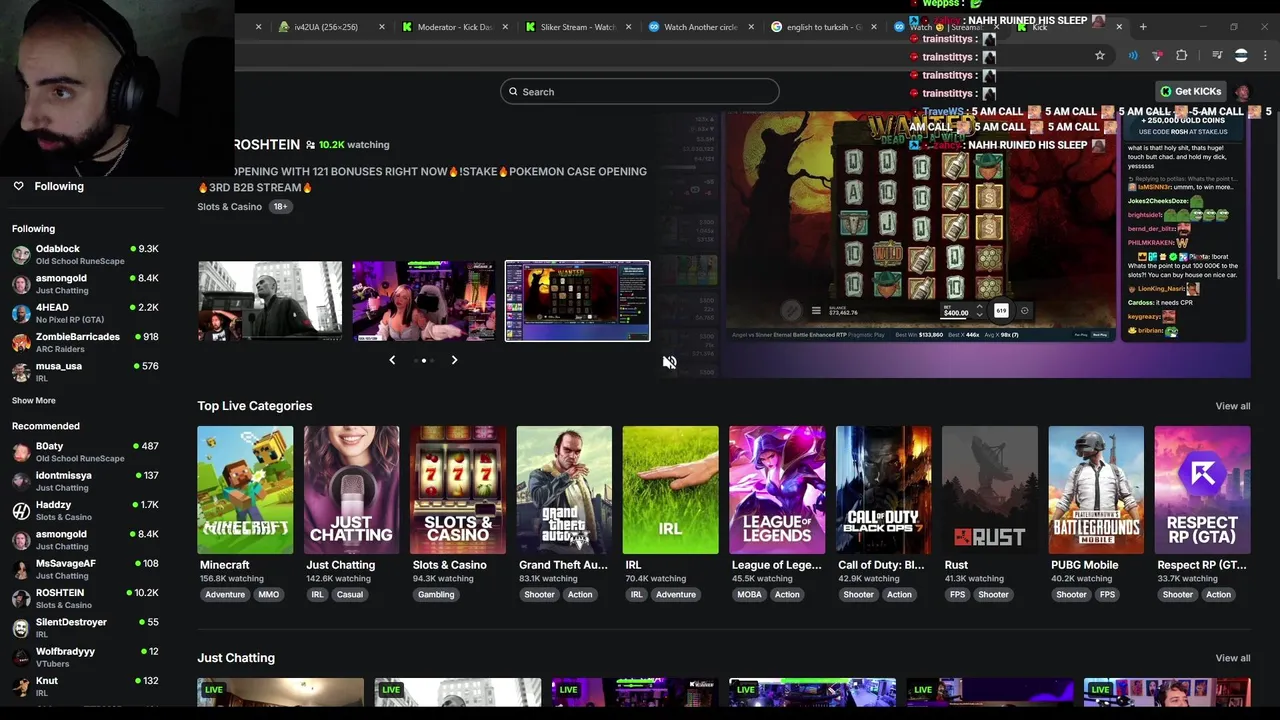
Task: Open the Rust category card
Action: click(990, 490)
